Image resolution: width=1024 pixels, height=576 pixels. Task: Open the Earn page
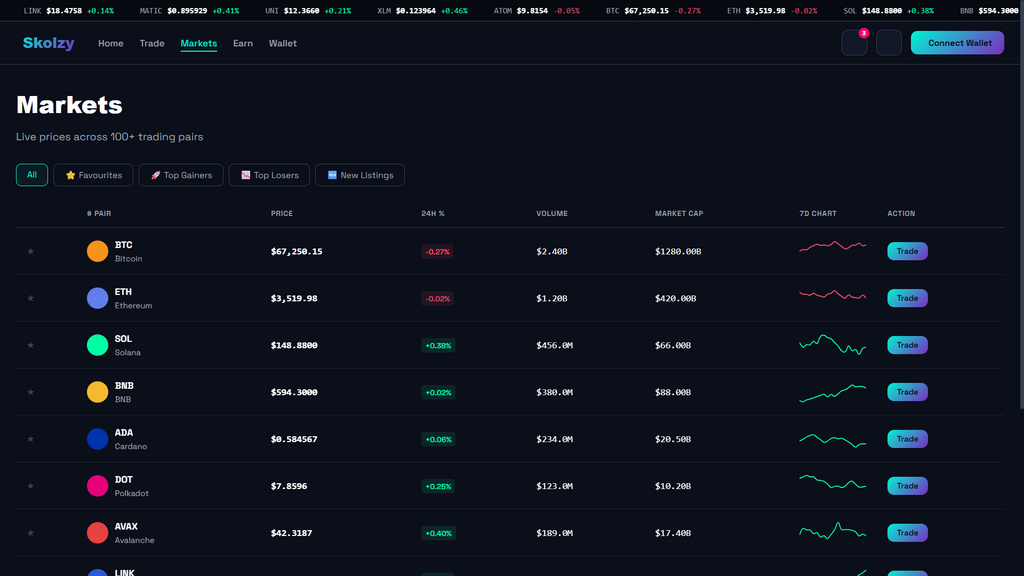coord(243,43)
